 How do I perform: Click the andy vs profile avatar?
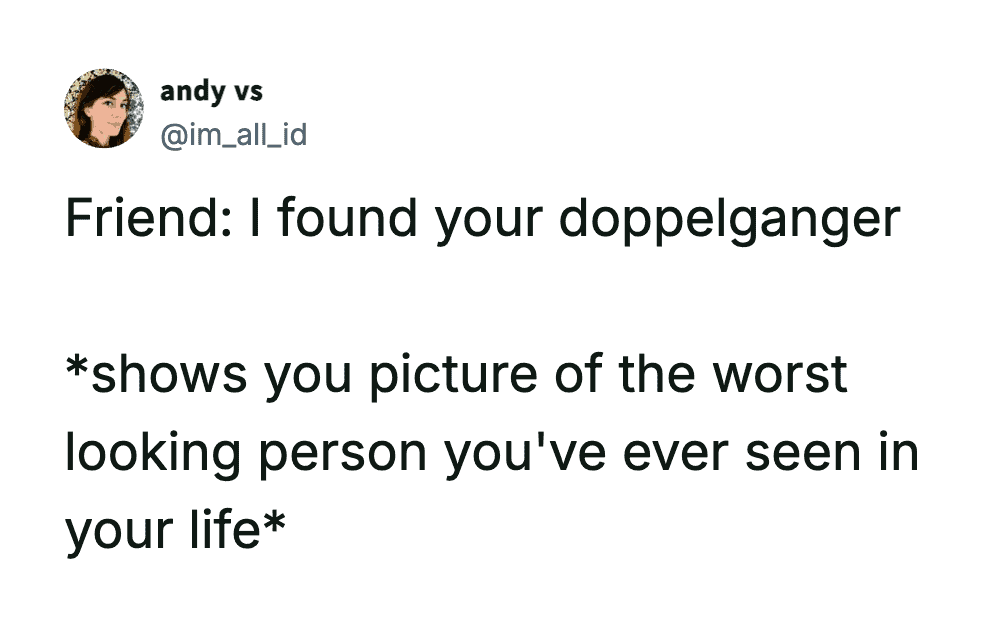tap(104, 109)
